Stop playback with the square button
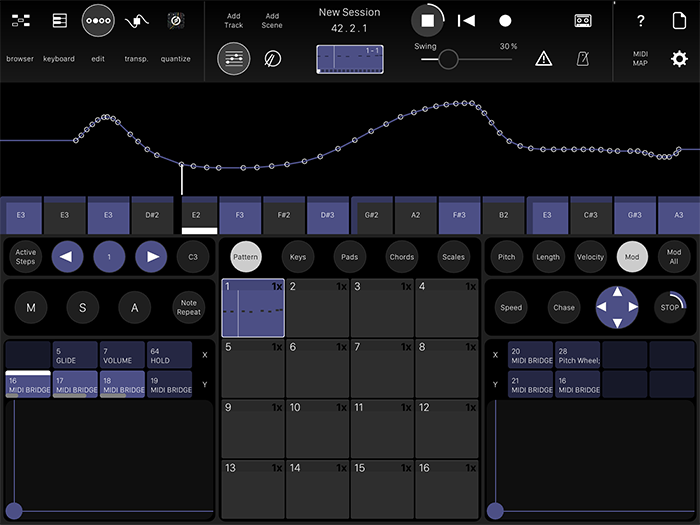700x525 pixels. pos(427,21)
